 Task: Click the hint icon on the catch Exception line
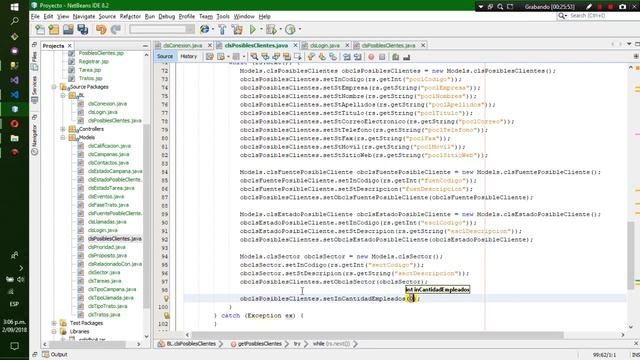click(x=166, y=315)
